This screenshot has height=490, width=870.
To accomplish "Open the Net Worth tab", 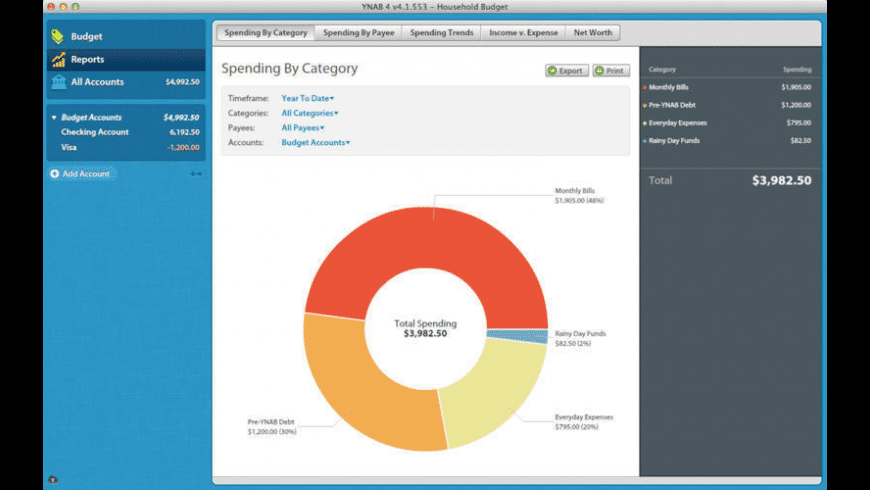I will point(592,33).
